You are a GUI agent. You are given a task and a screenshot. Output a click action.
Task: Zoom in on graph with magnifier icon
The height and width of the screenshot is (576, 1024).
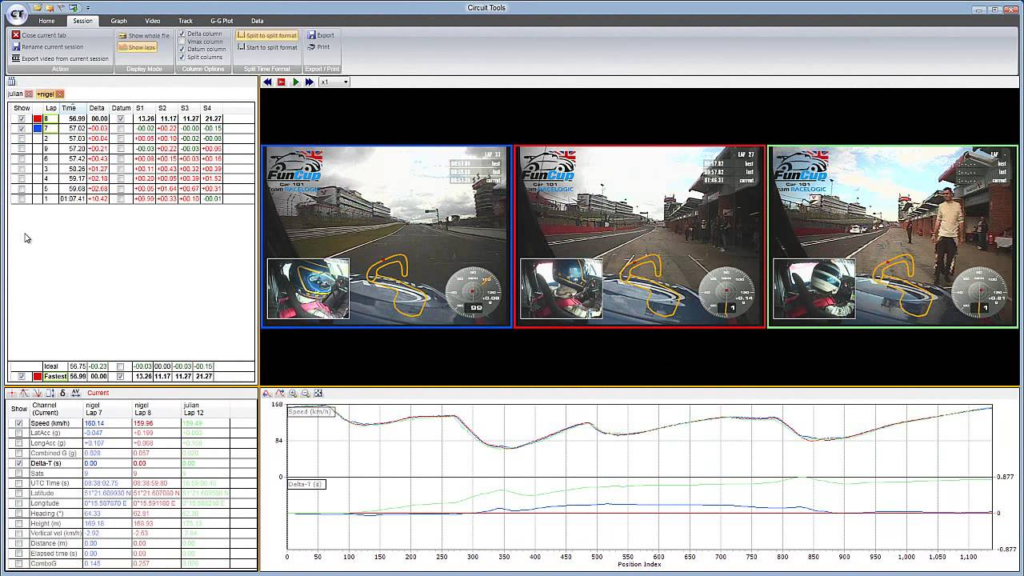click(x=293, y=393)
